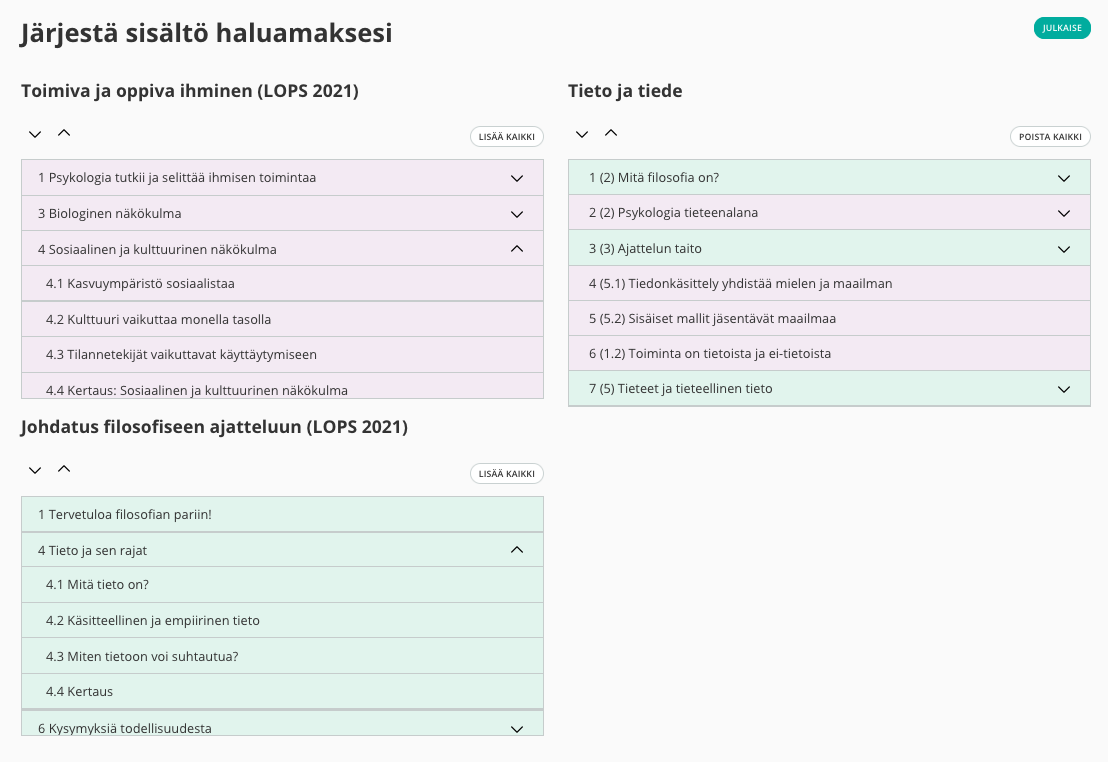Expand 1 Psykologia tutkii ja selittää chapter
This screenshot has height=762, width=1108.
point(517,178)
